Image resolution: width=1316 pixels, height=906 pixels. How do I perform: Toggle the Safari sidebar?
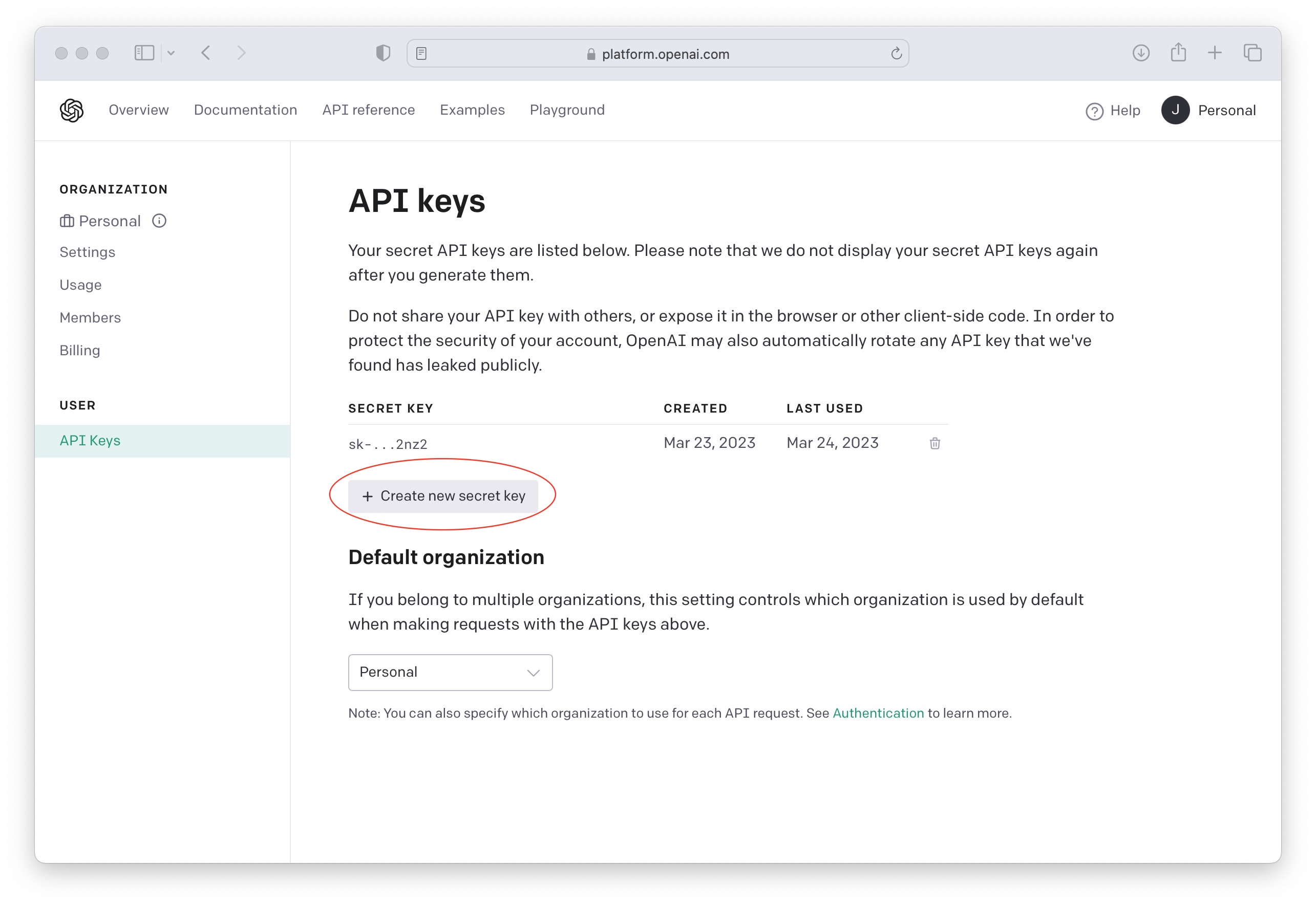[144, 52]
